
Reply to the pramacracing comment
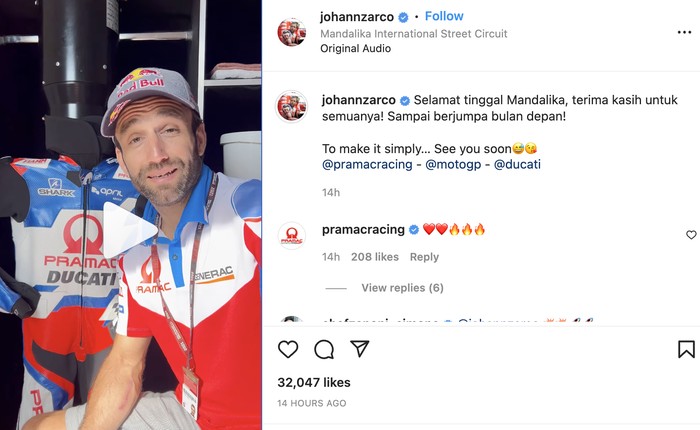tap(424, 257)
